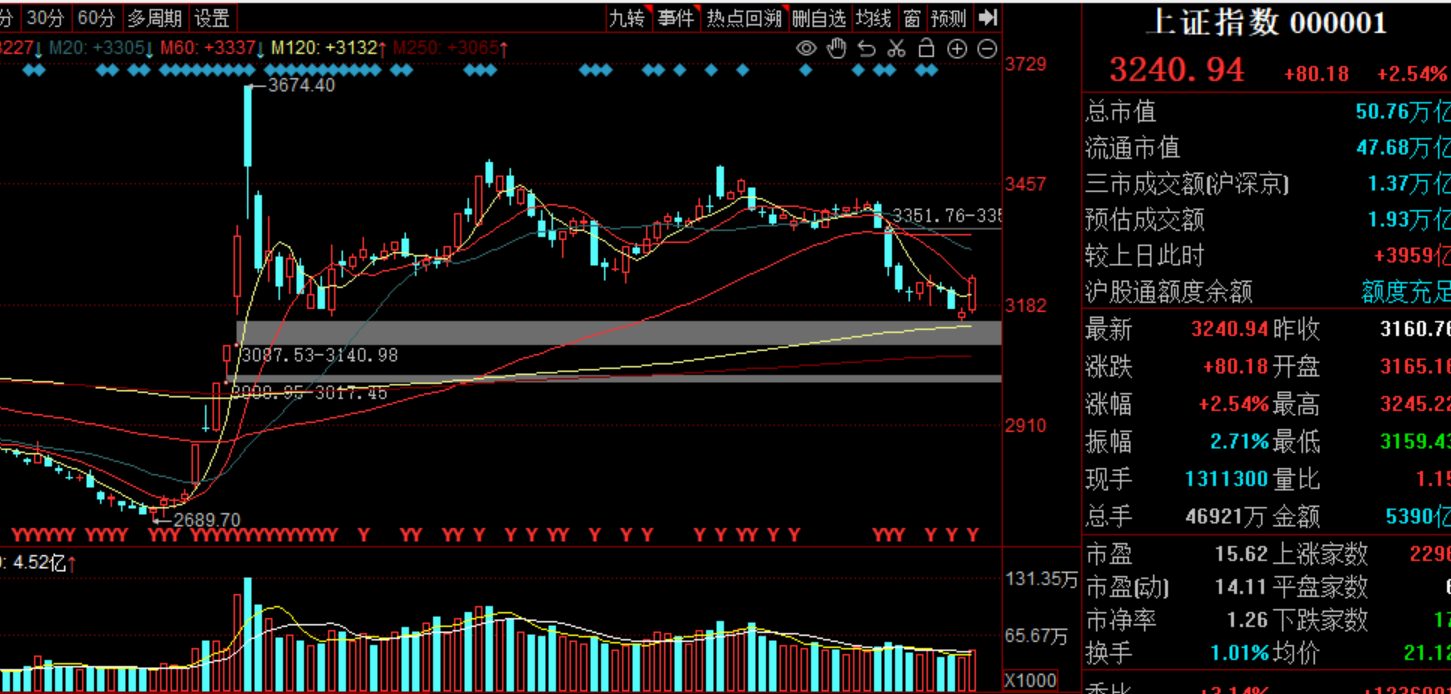Click the 预测 forecast button

(948, 17)
